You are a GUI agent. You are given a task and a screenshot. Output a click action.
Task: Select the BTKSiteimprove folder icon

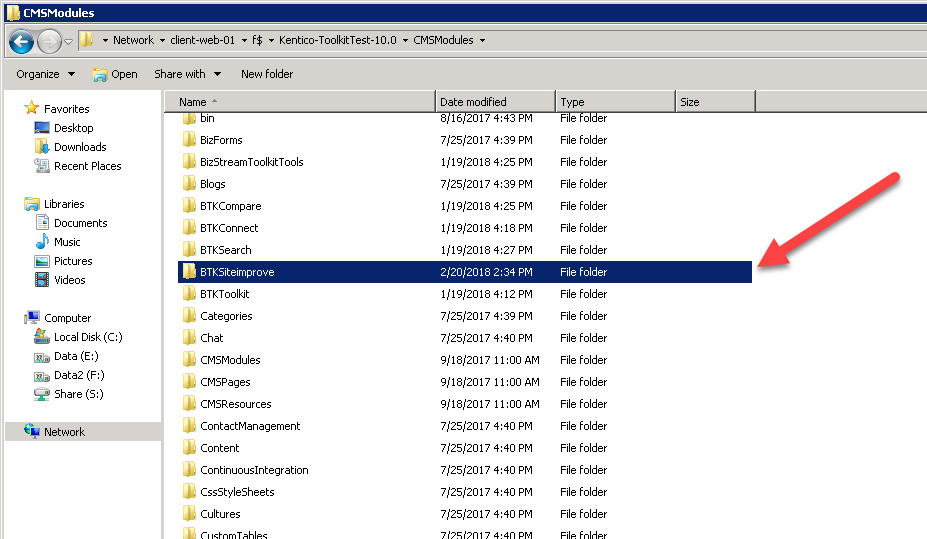click(x=189, y=271)
